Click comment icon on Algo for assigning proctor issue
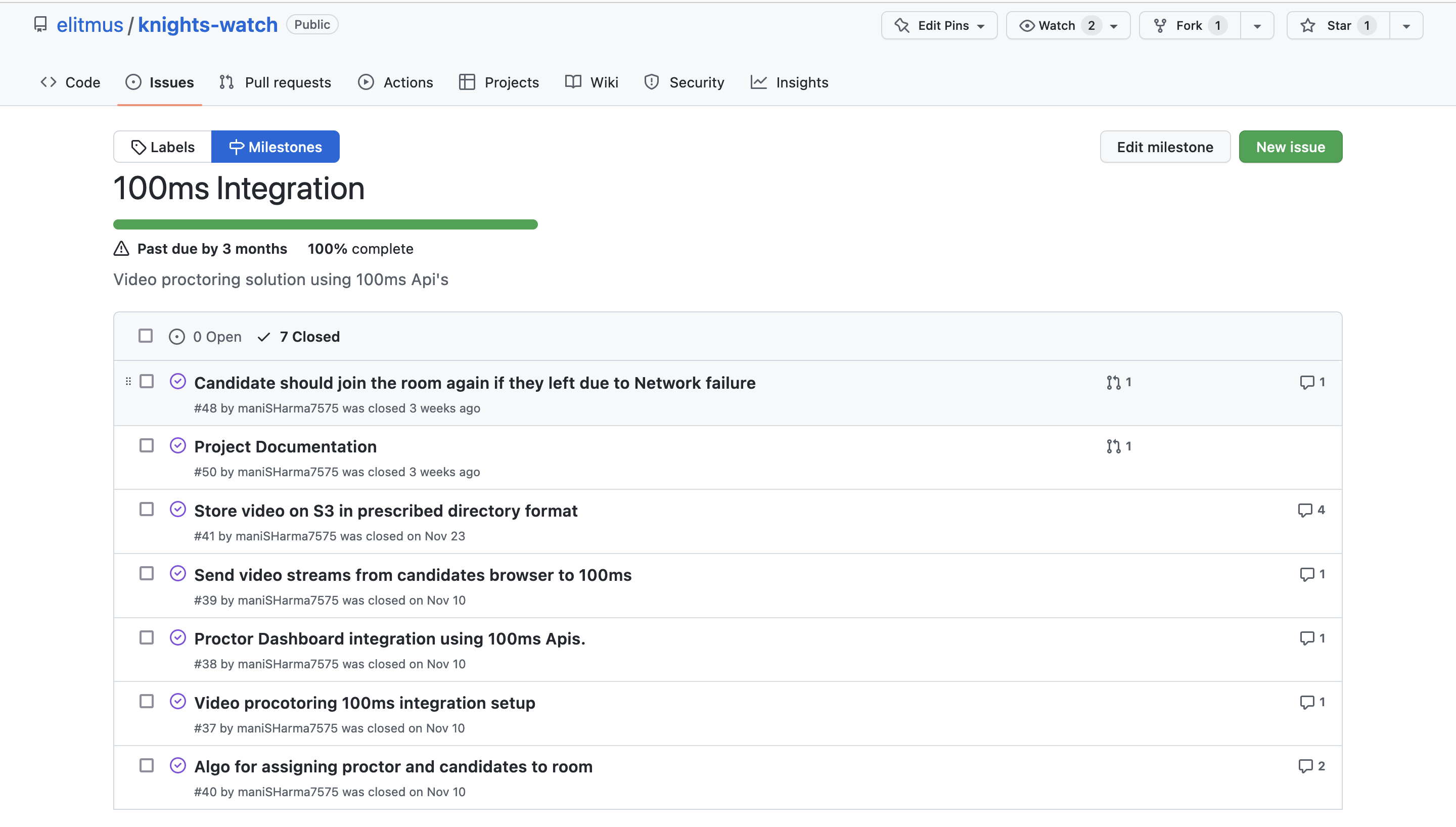This screenshot has height=827, width=1456. pos(1305,766)
